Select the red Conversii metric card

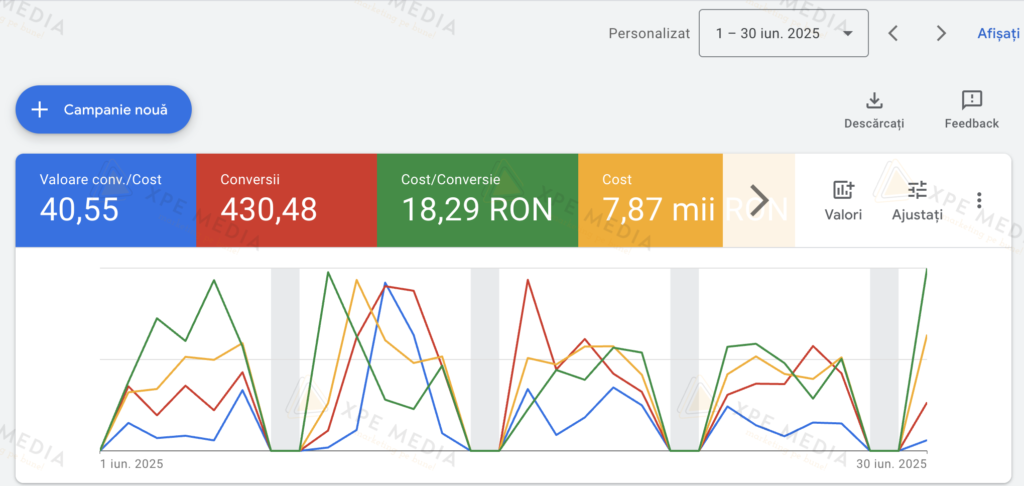tap(286, 200)
